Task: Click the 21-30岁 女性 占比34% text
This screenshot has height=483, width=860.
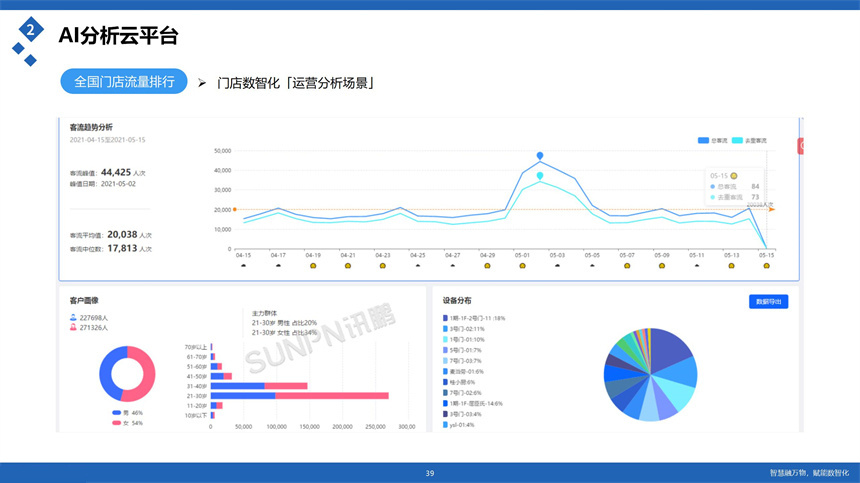Action: pos(284,333)
